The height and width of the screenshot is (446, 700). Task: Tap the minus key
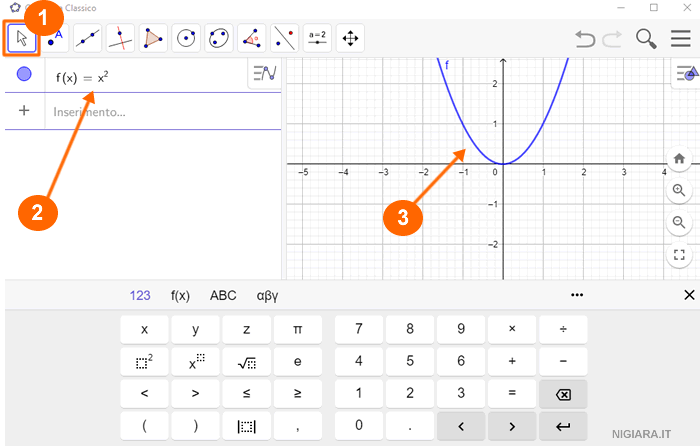pos(563,362)
